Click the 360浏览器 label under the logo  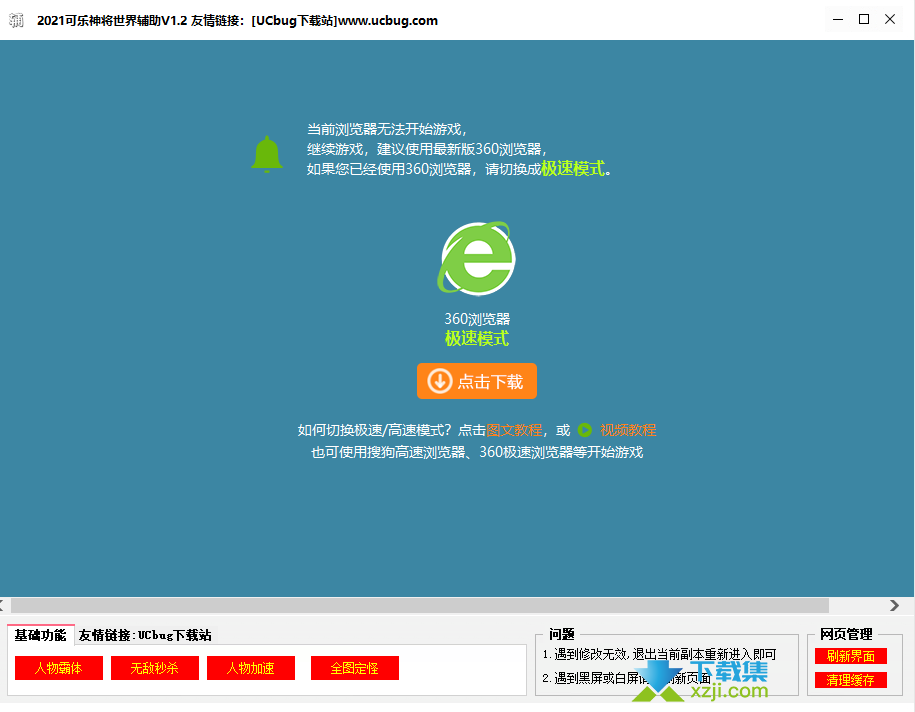tap(477, 319)
